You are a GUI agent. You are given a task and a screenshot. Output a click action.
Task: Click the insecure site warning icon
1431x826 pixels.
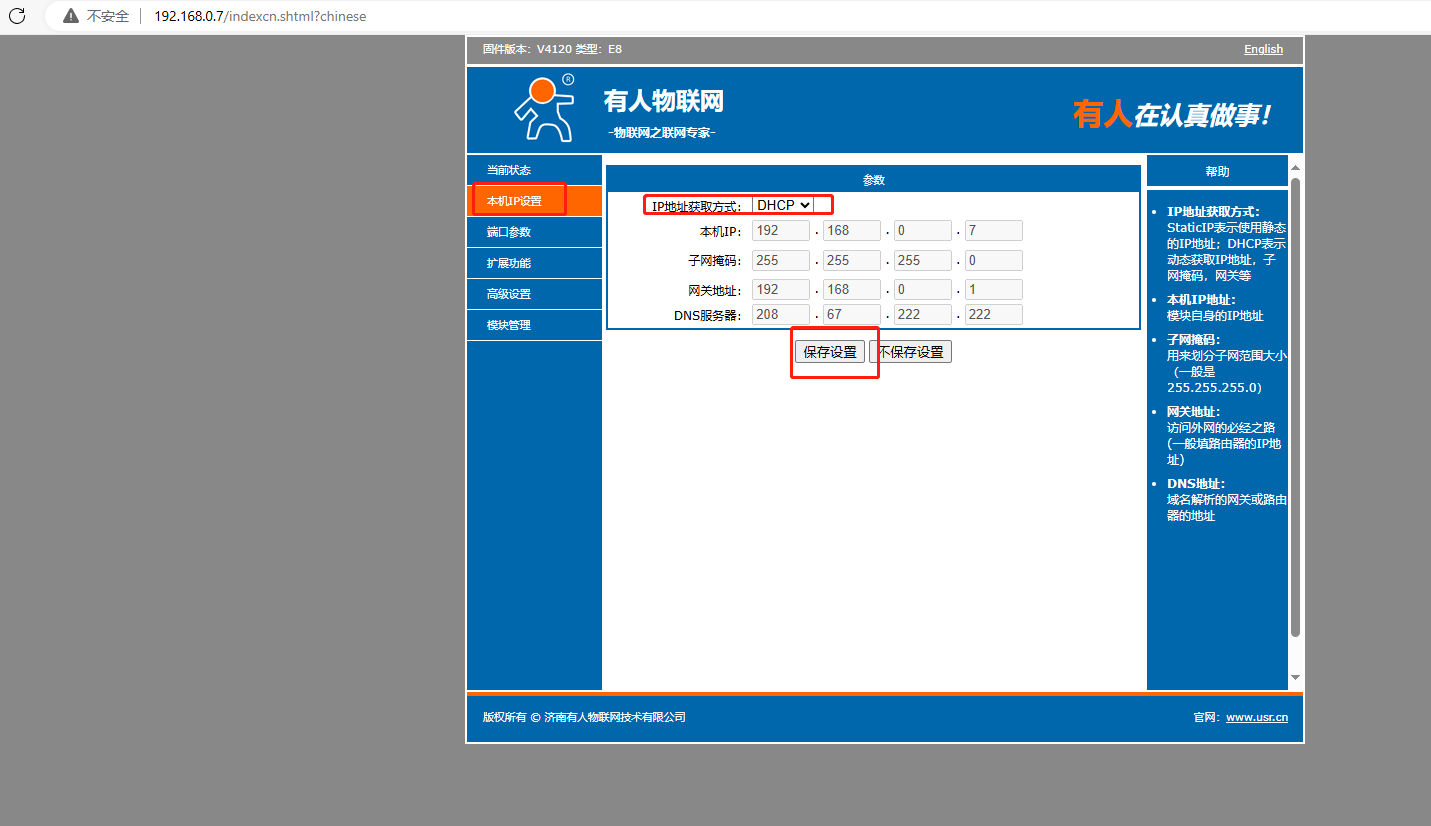[x=70, y=16]
